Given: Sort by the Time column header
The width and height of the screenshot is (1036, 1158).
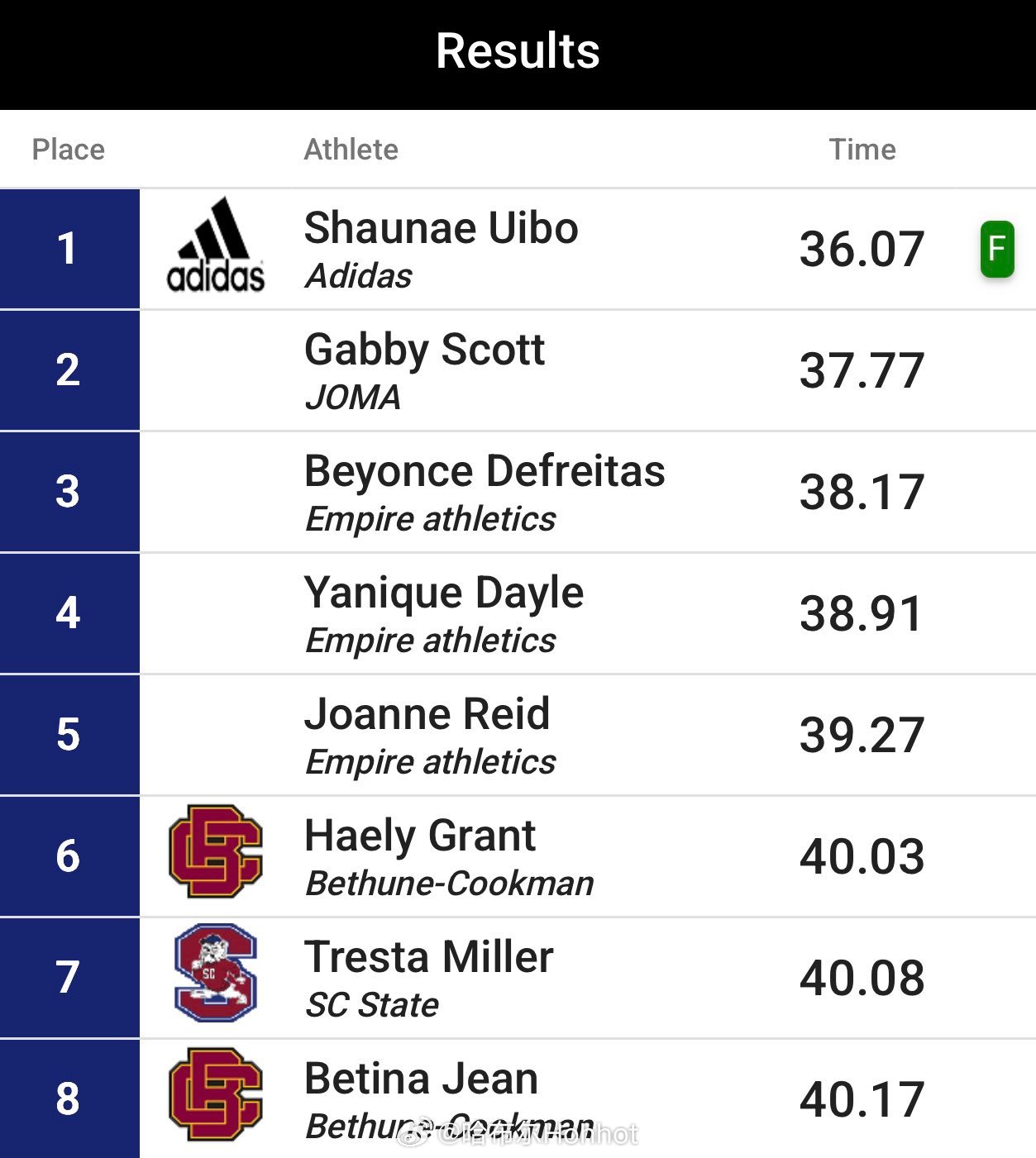Looking at the screenshot, I should tap(862, 150).
